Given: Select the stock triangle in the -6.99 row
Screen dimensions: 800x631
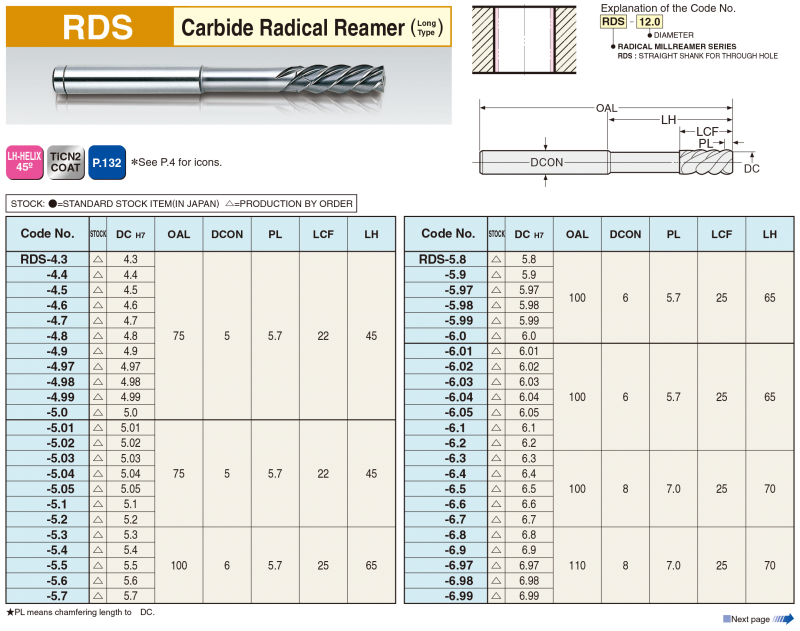Looking at the screenshot, I should coord(497,596).
